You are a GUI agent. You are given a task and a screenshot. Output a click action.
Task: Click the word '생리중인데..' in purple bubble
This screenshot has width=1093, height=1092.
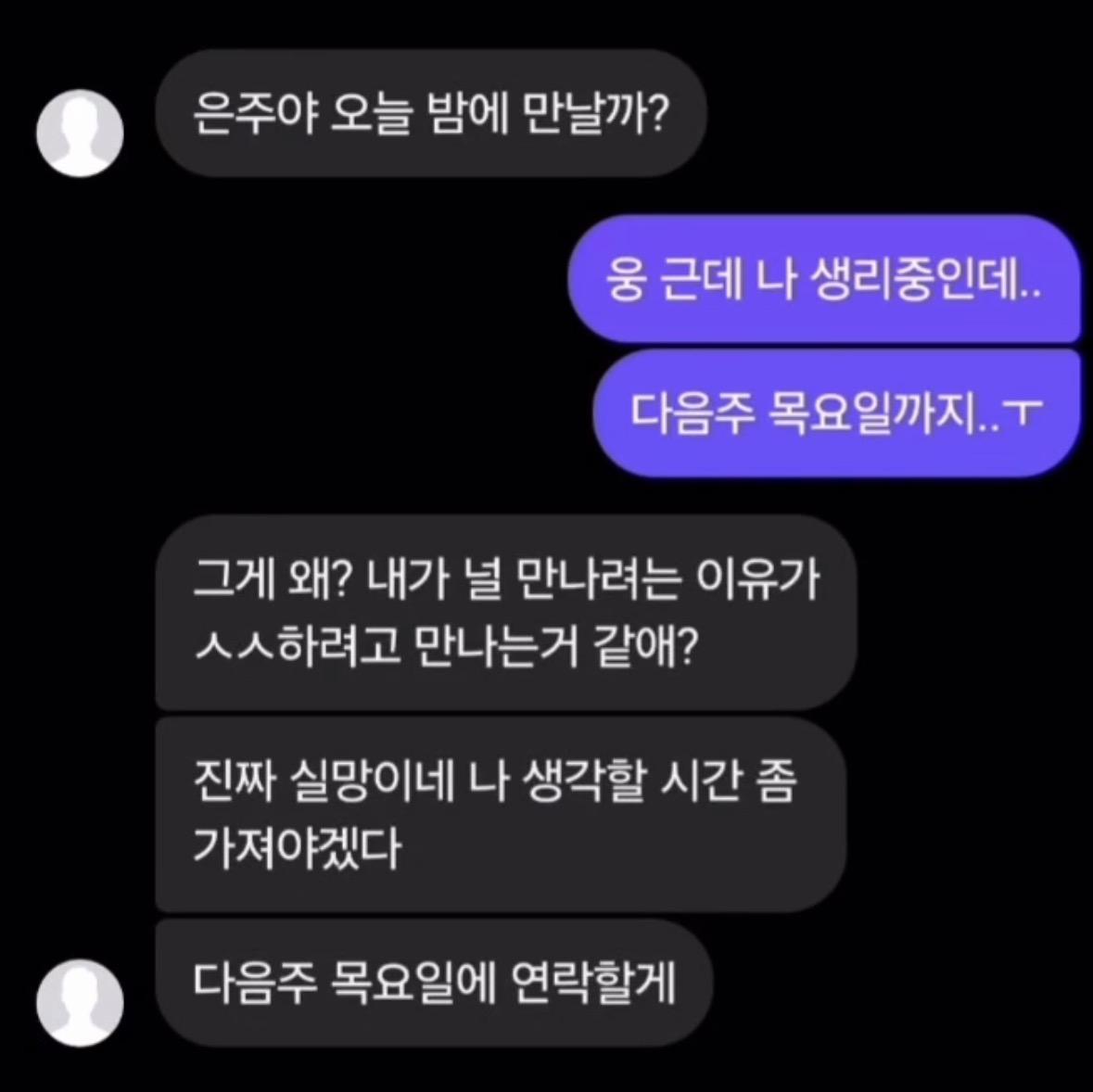[x=927, y=279]
